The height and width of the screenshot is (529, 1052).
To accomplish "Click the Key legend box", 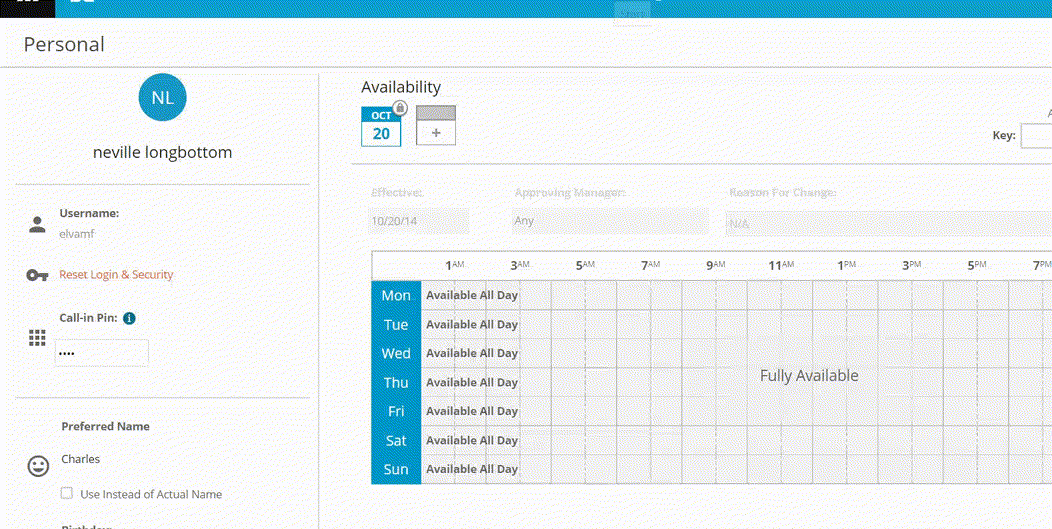I will (1036, 136).
